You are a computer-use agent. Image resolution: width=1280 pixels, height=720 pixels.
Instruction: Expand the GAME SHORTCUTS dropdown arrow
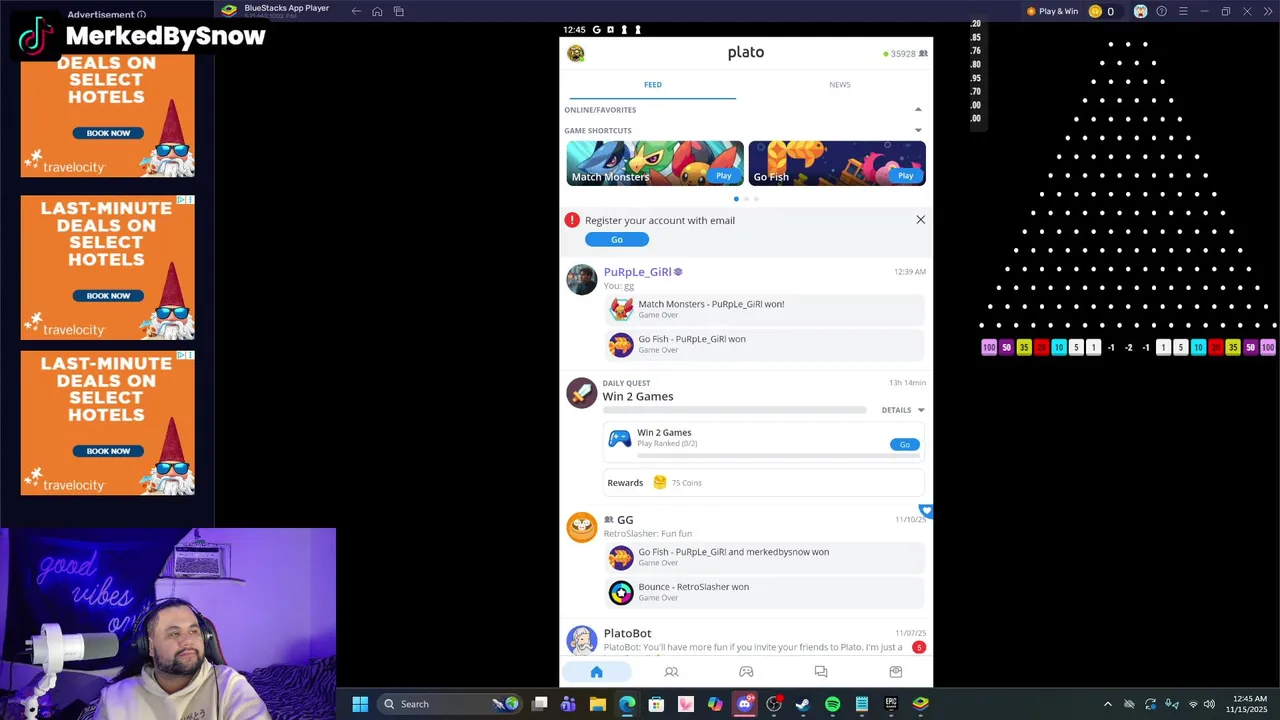918,130
